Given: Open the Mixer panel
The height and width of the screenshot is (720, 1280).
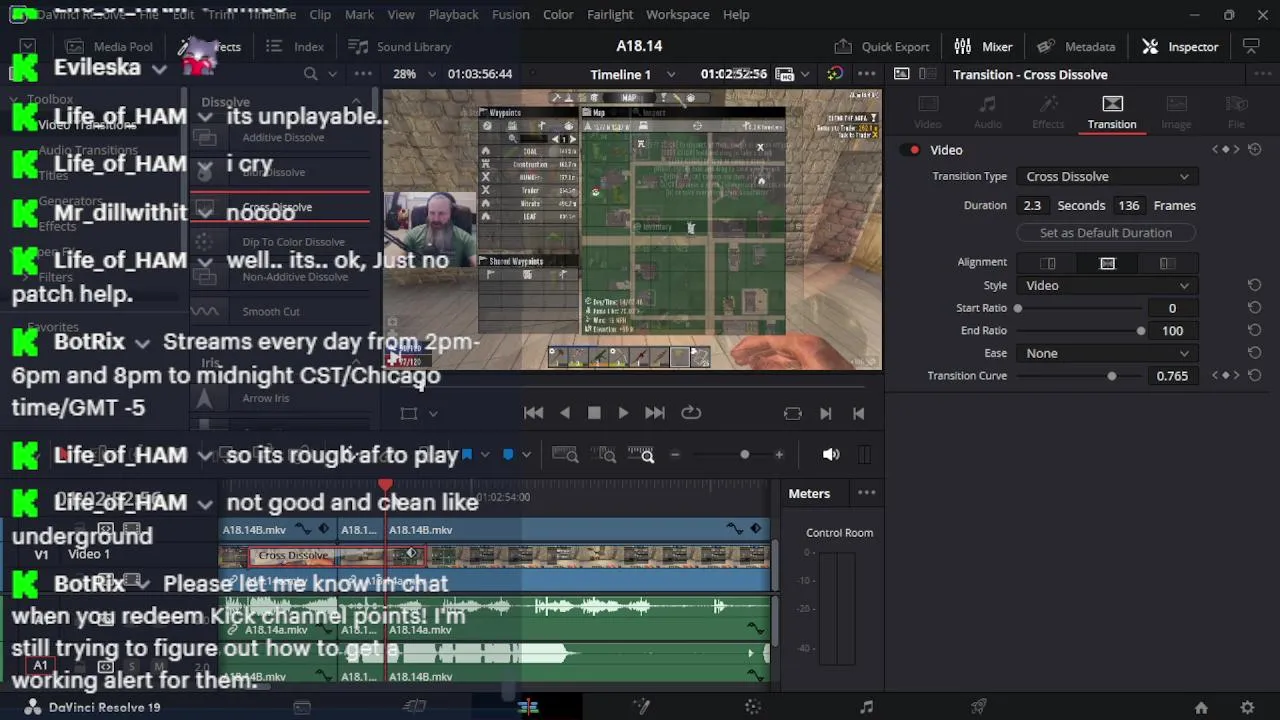Looking at the screenshot, I should pos(983,46).
